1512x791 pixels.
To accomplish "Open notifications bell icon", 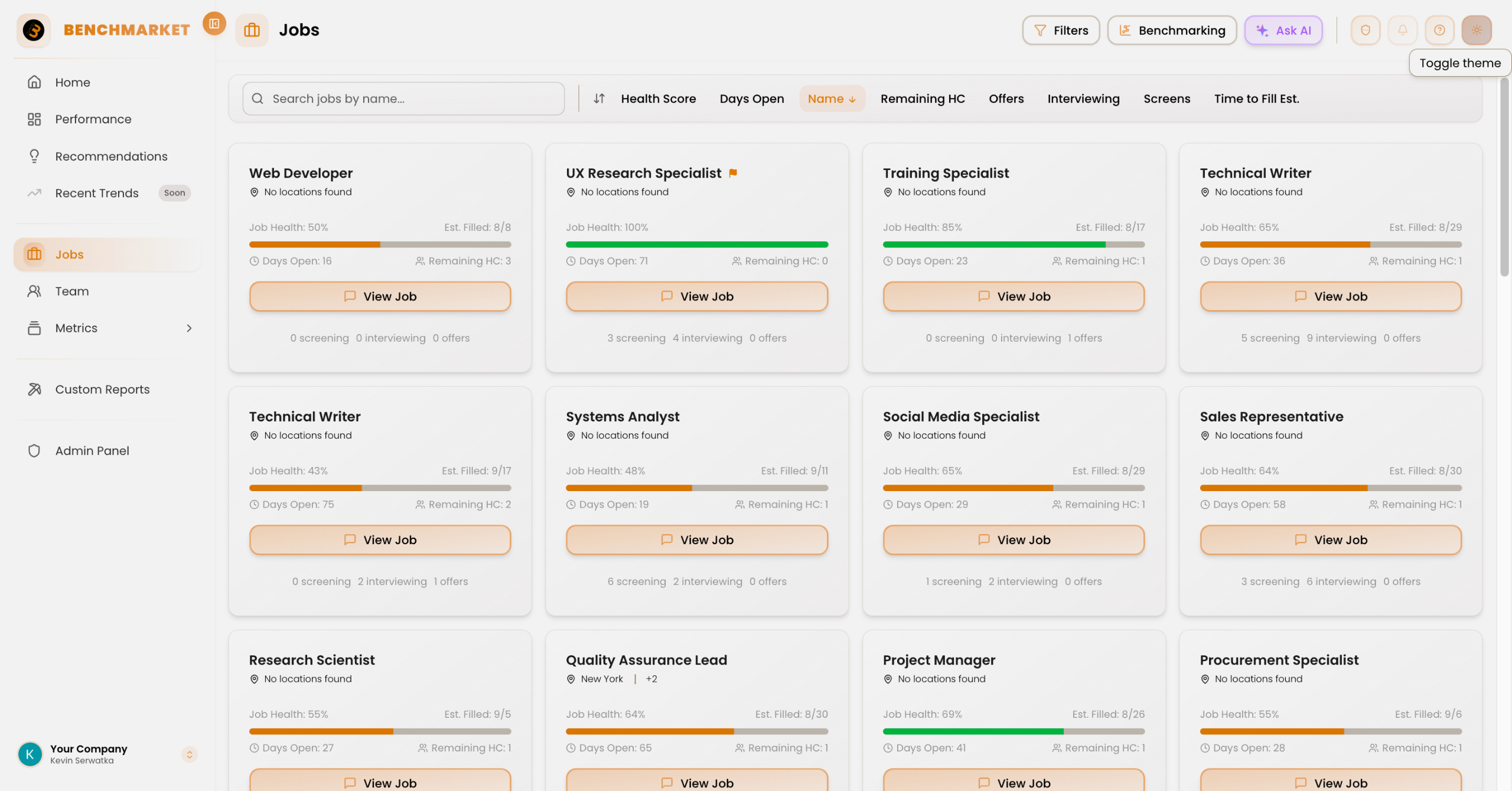I will click(1402, 30).
